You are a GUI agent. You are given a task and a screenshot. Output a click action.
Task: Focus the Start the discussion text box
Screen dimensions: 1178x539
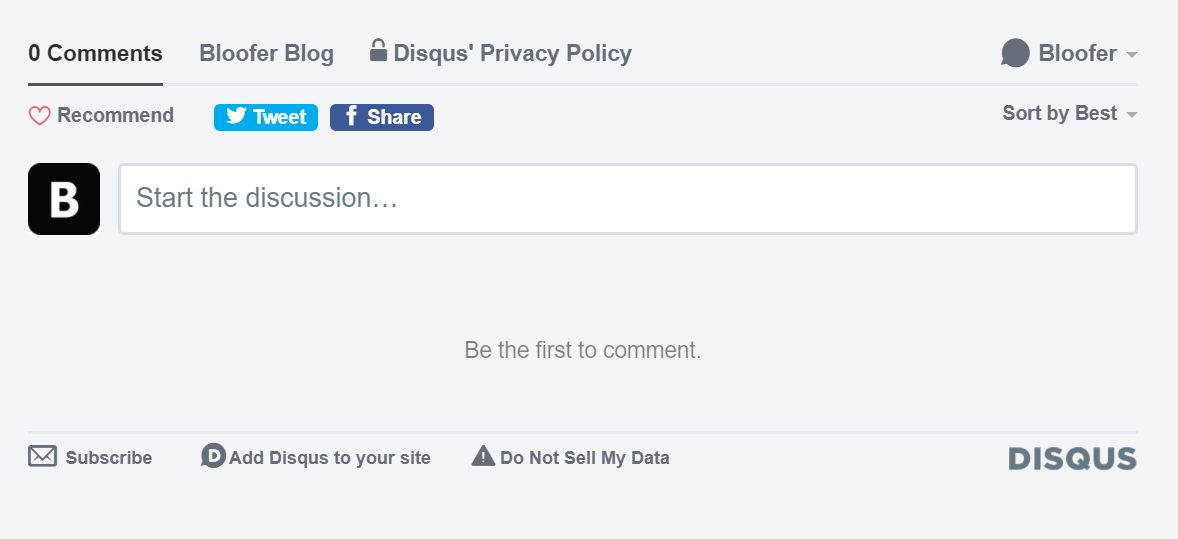(x=627, y=199)
